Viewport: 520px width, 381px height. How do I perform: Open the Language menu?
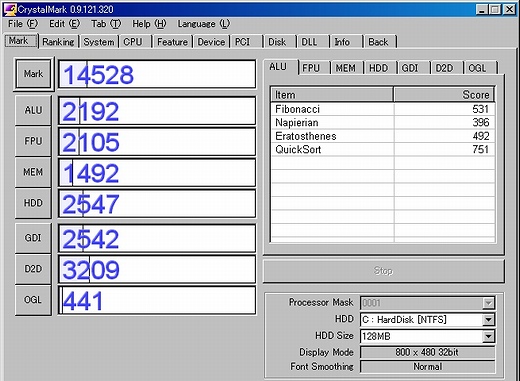(204, 24)
